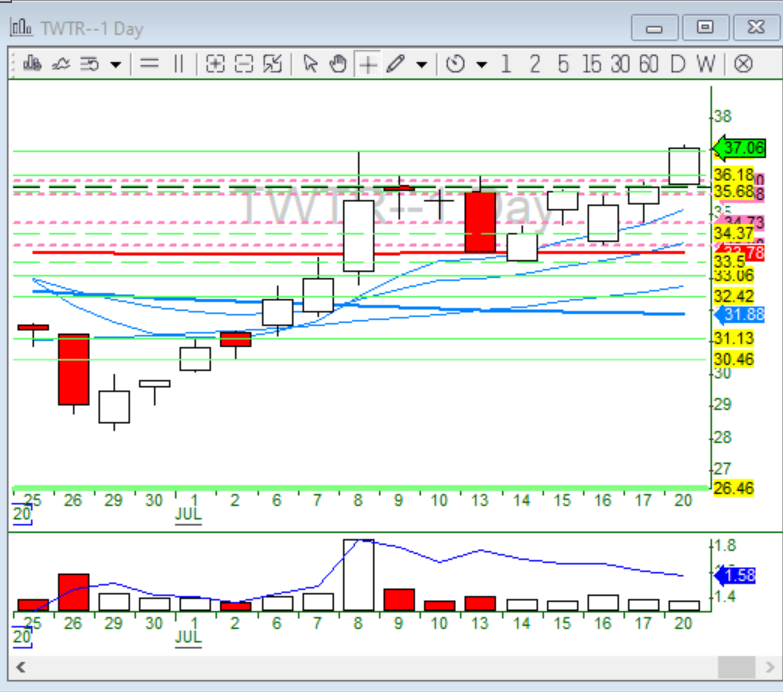Click the indicators wave line icon

(x=60, y=64)
